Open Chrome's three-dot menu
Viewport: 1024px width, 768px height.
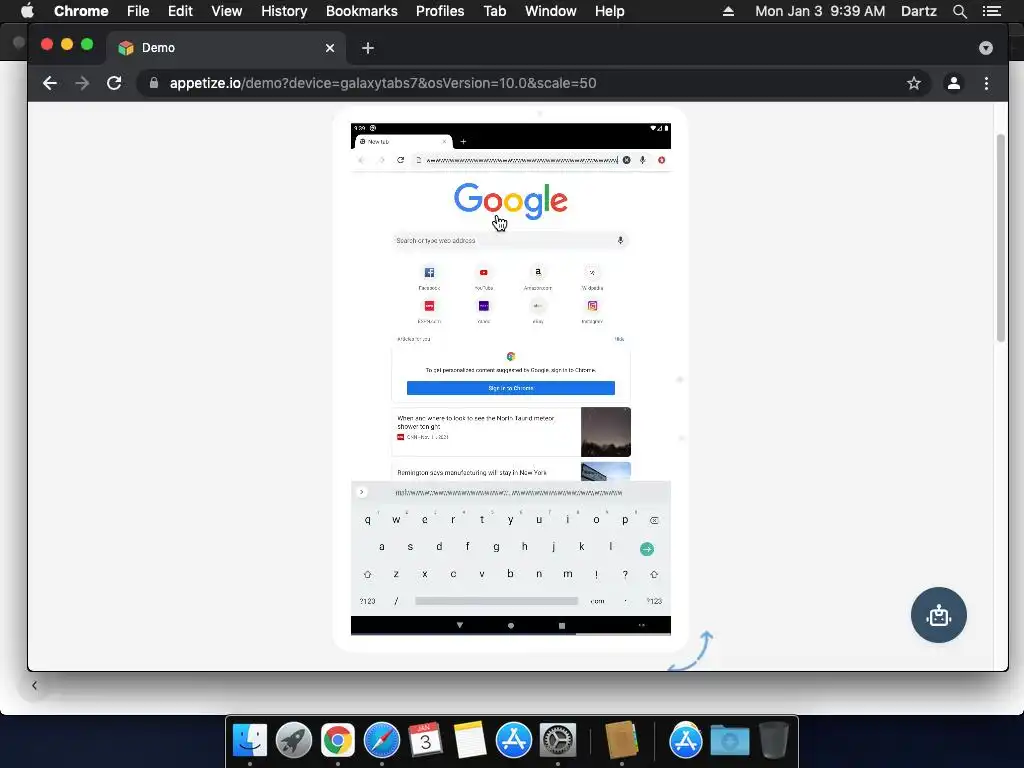(986, 83)
